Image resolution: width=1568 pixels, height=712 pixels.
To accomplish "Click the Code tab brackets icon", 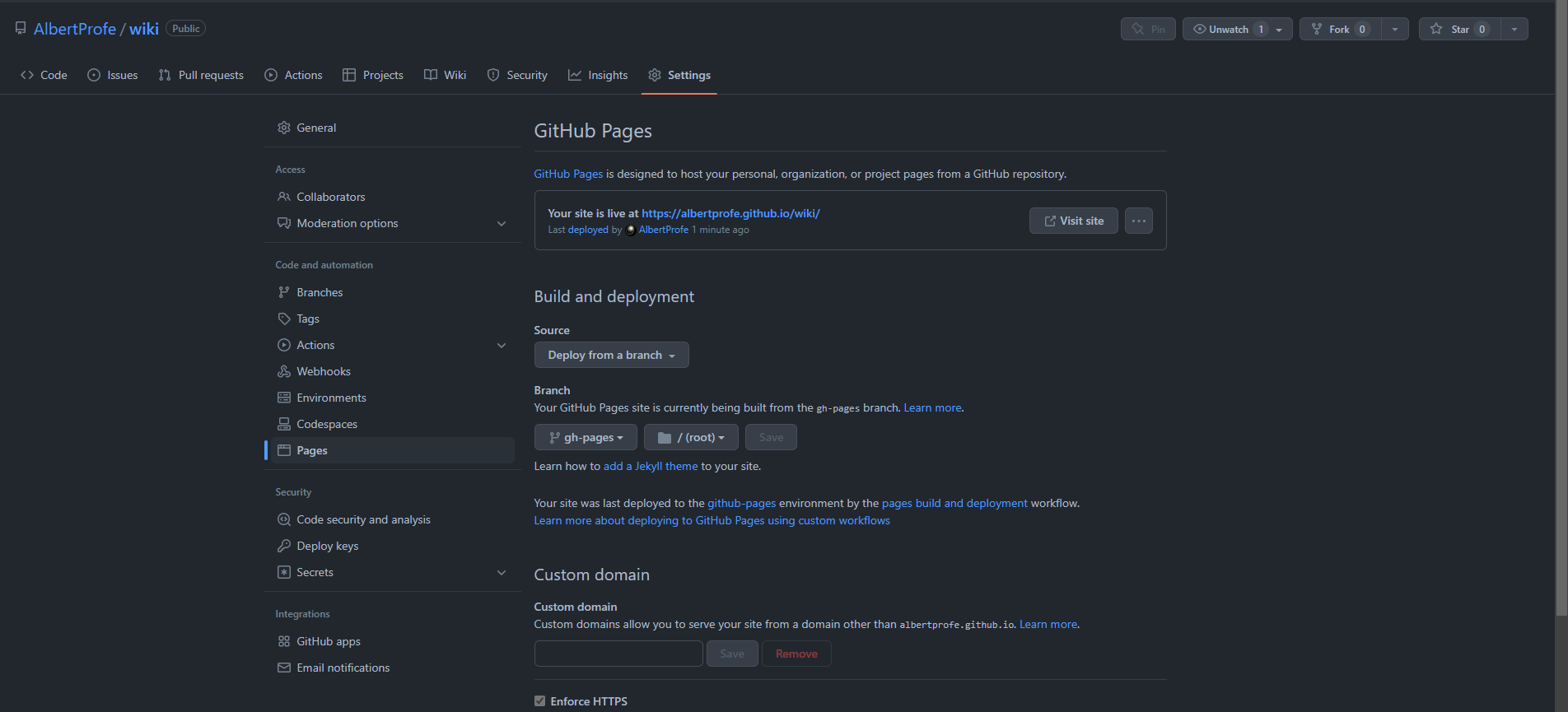I will [27, 75].
